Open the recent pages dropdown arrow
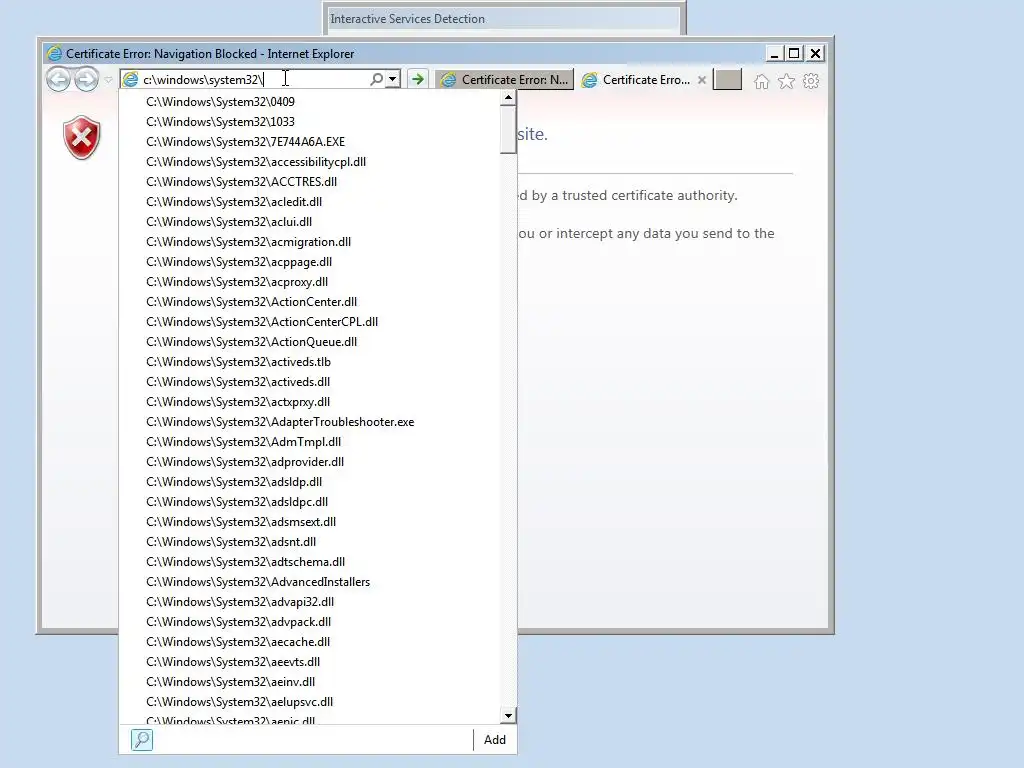This screenshot has width=1024, height=768. coord(108,80)
